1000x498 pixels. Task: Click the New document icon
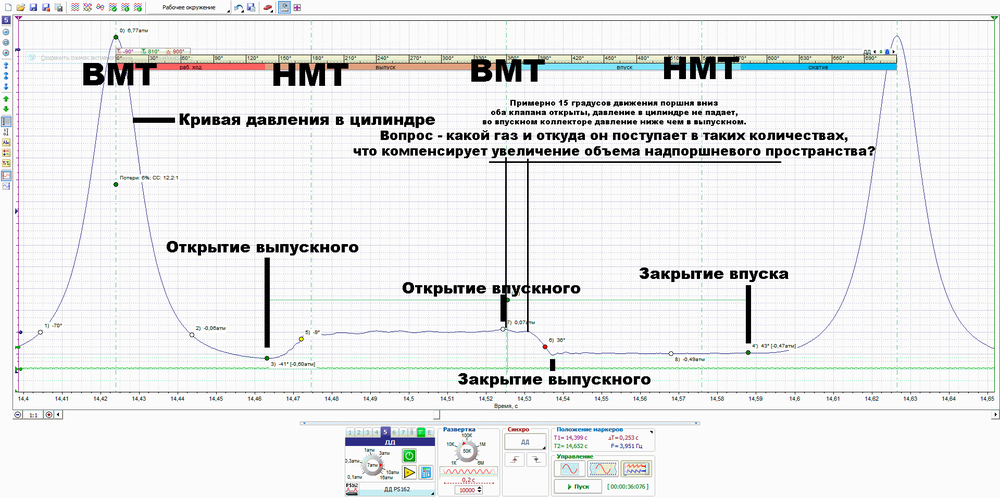[6, 7]
